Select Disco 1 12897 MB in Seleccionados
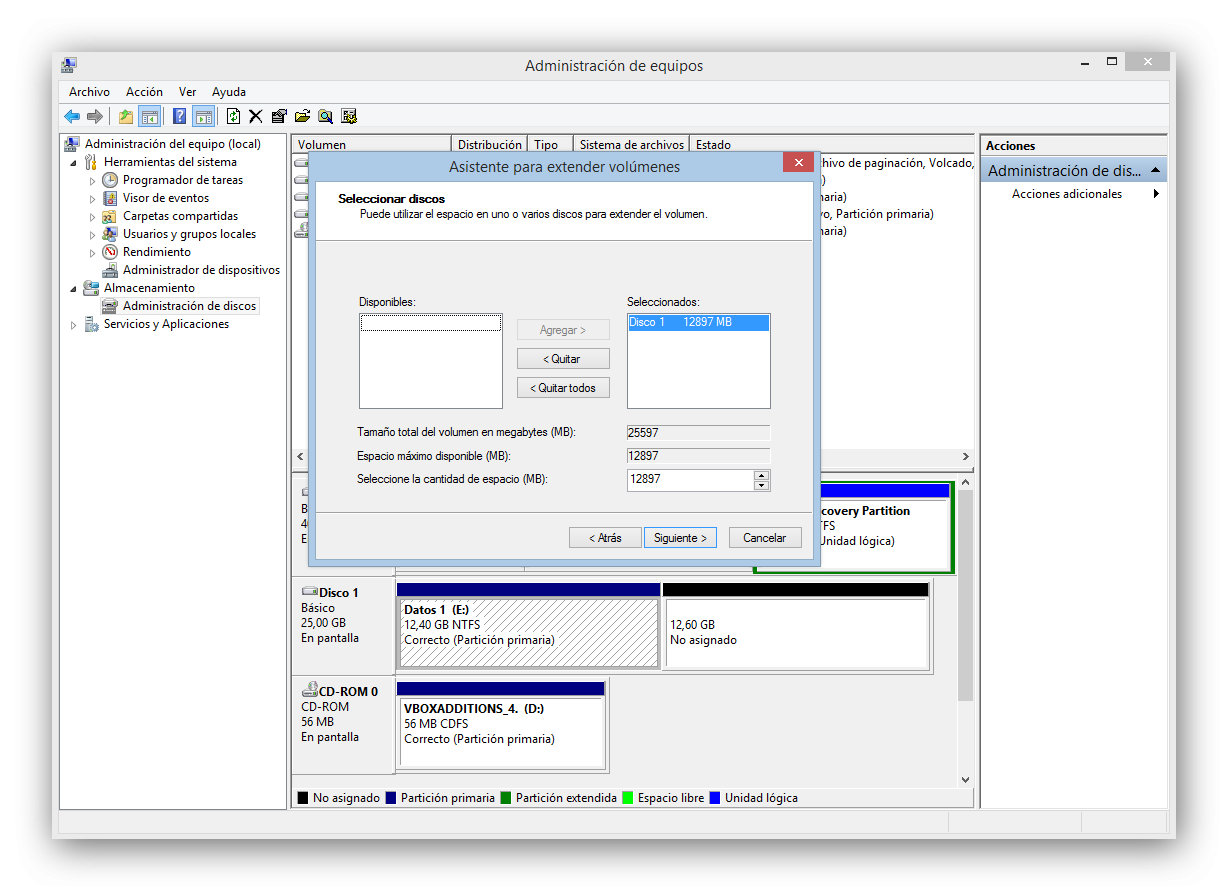The width and height of the screenshot is (1228, 891). tap(698, 322)
